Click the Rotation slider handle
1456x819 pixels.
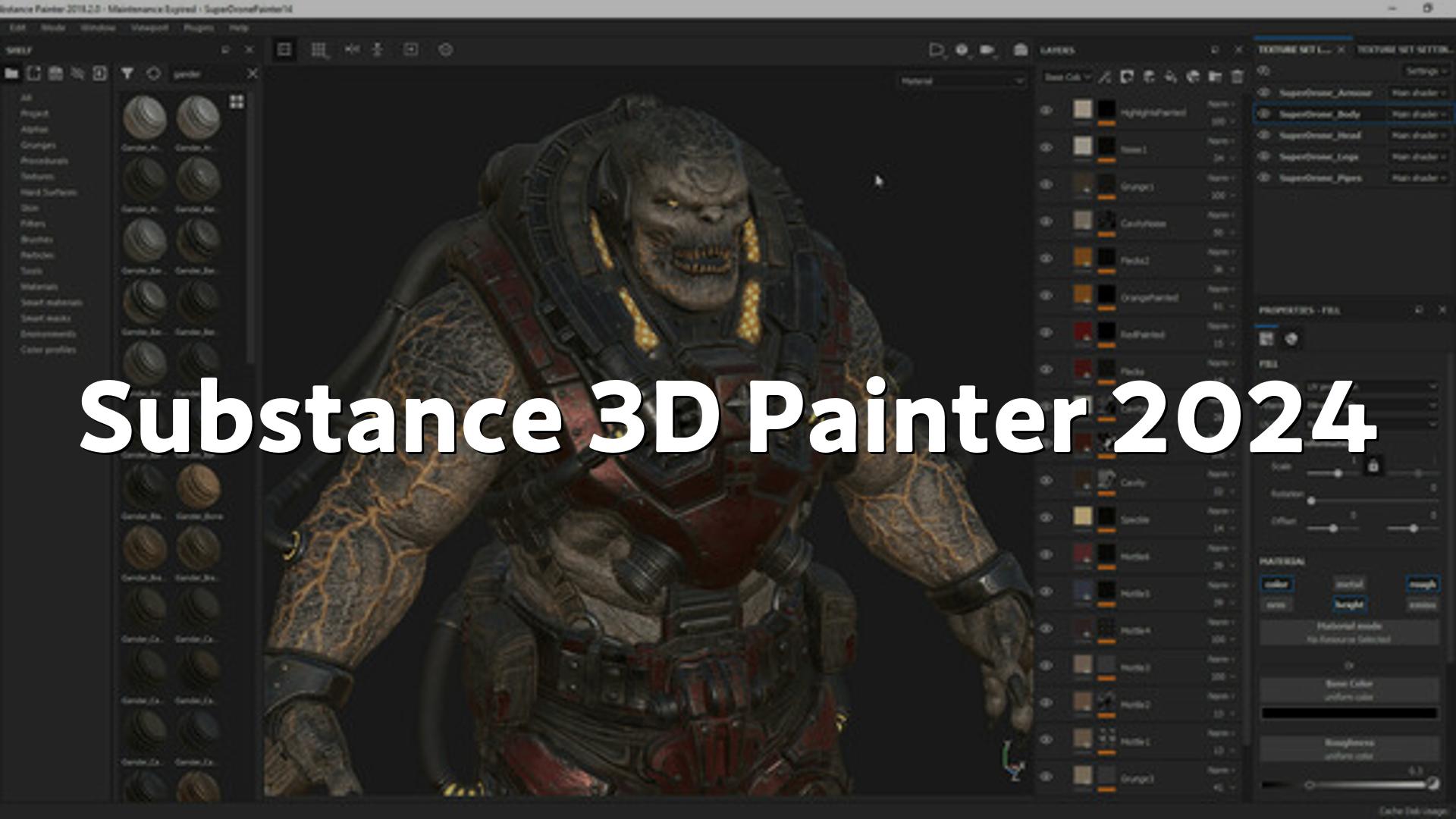[x=1311, y=500]
